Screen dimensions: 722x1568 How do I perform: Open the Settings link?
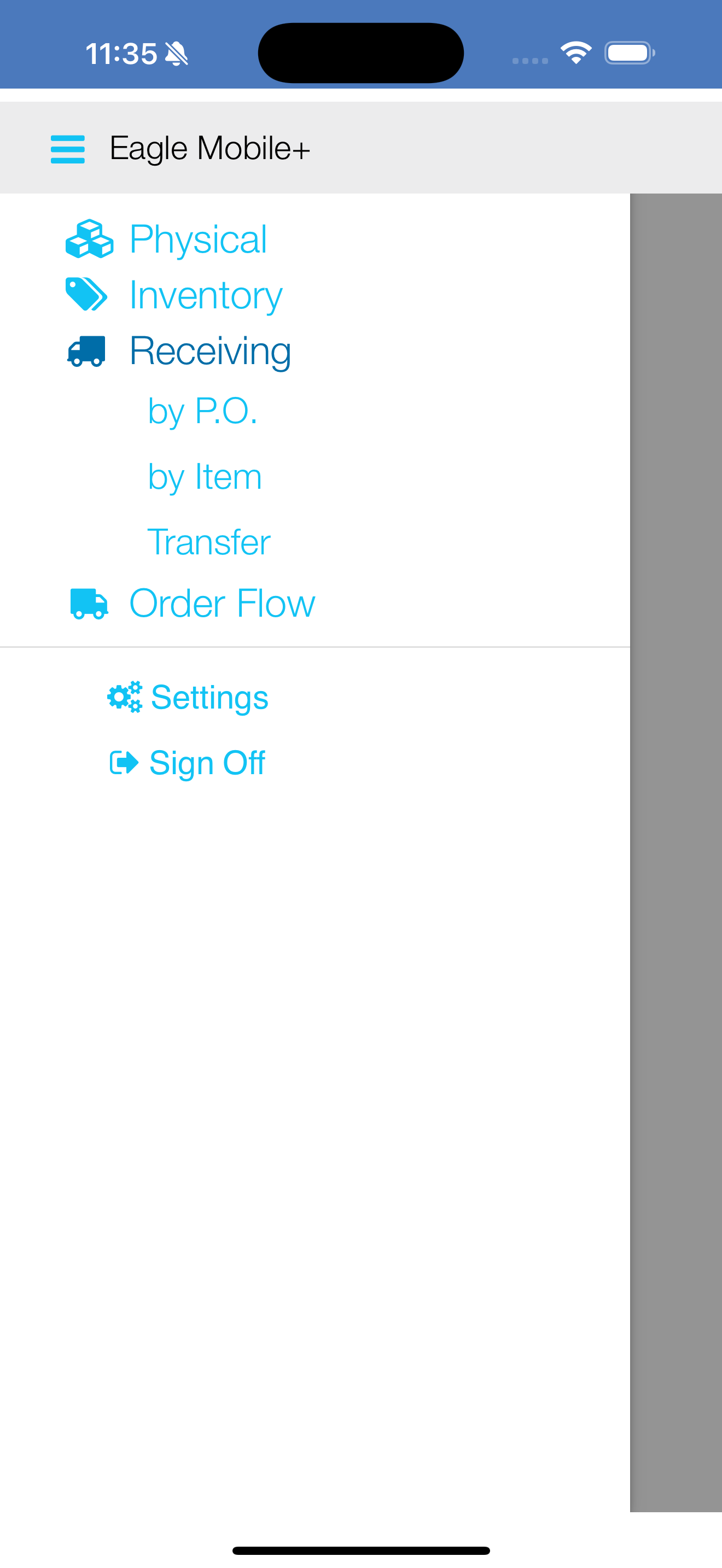pyautogui.click(x=209, y=697)
